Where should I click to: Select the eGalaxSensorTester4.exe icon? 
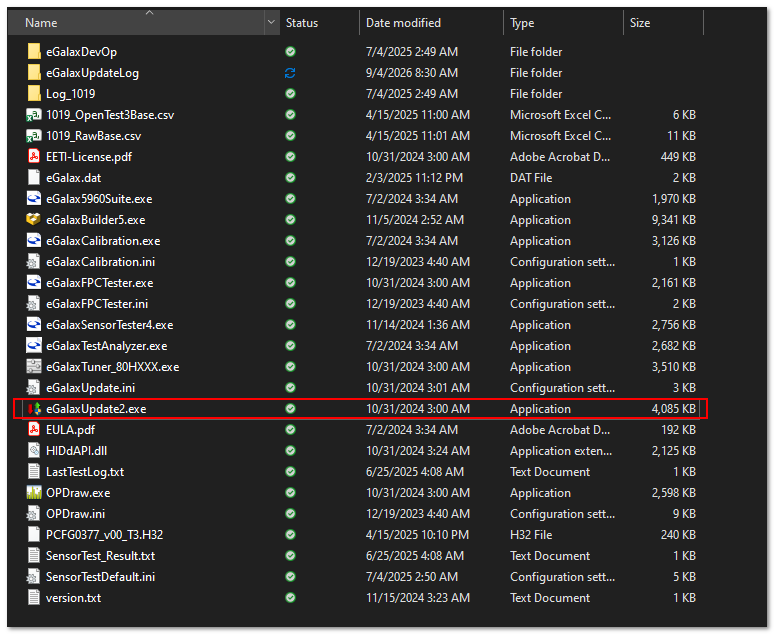tap(34, 324)
